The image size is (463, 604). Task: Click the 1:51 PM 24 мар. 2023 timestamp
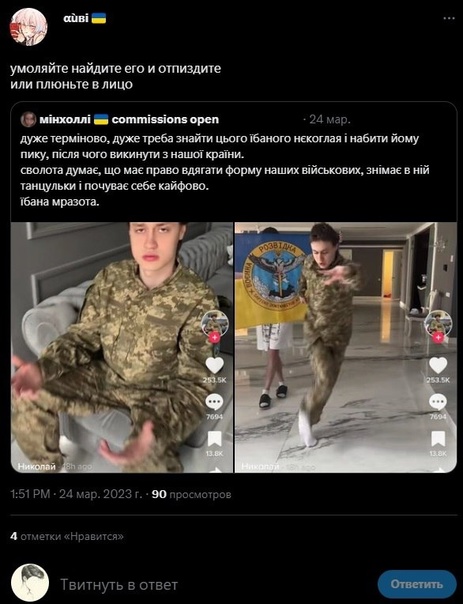point(76,494)
